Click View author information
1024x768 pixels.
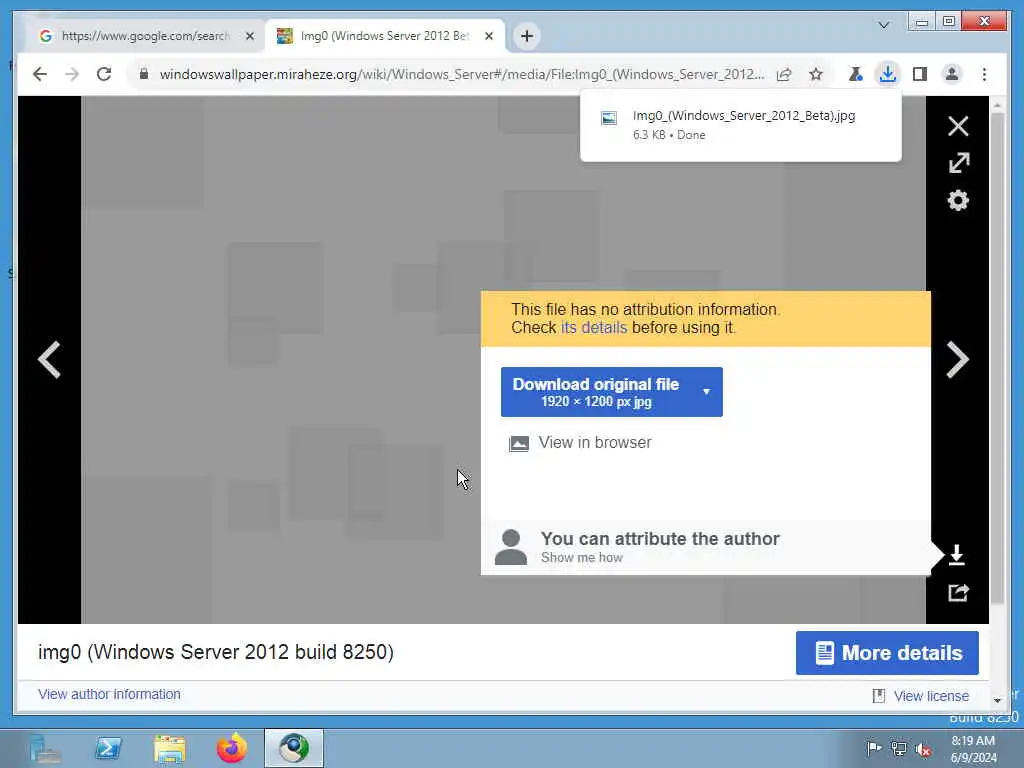[x=109, y=694]
